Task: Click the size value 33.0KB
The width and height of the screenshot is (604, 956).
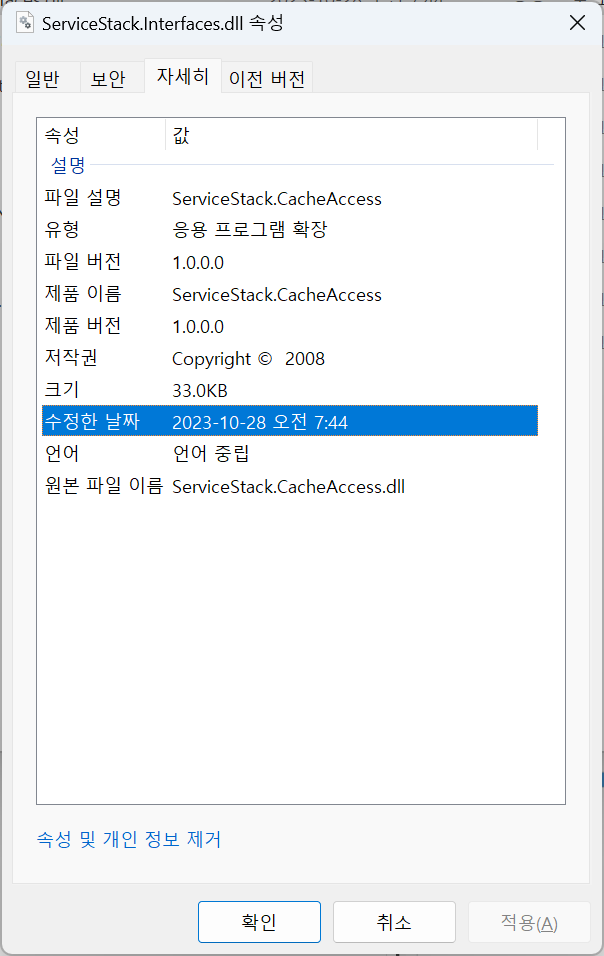Action: pos(200,391)
